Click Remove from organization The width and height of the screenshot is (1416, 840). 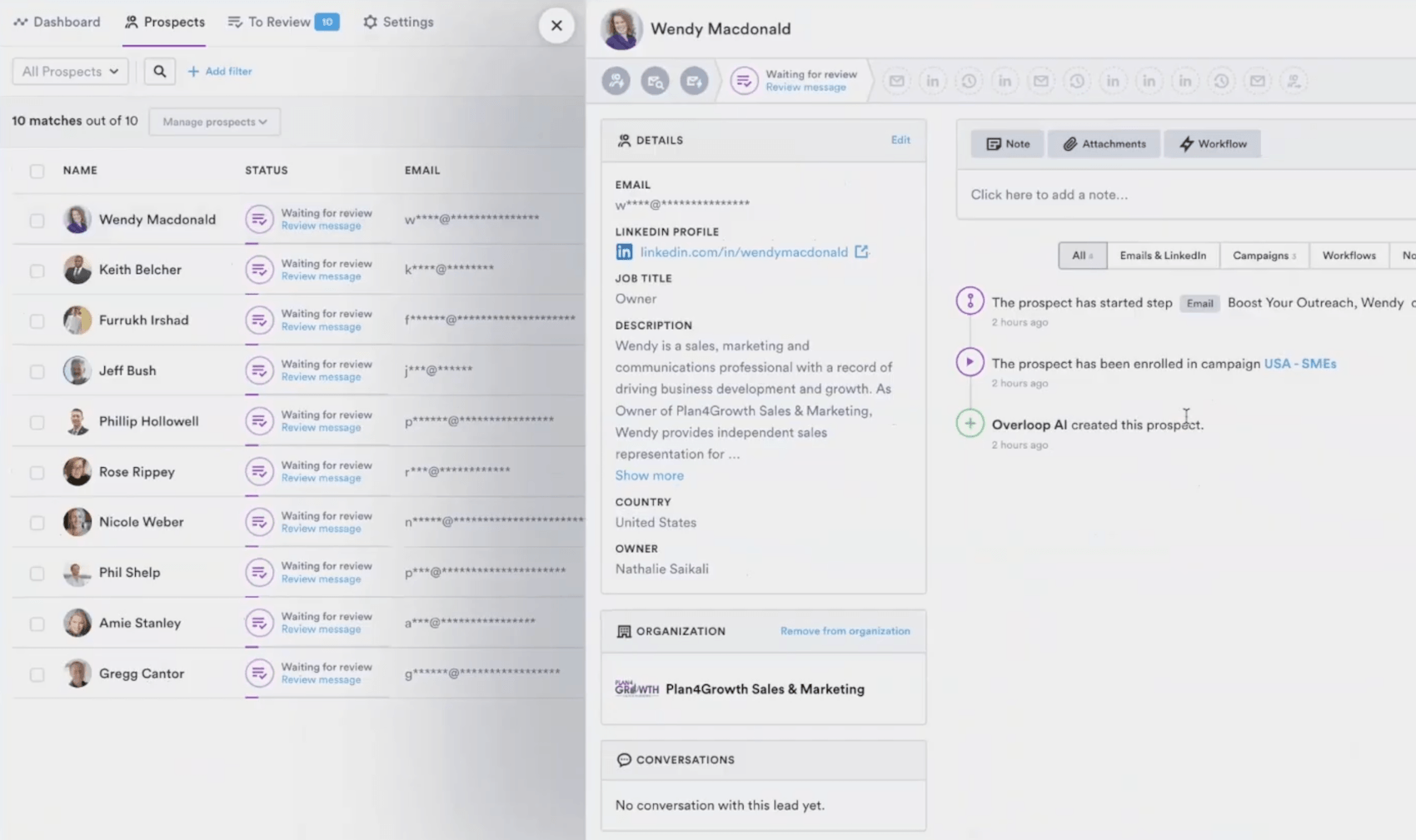[845, 631]
